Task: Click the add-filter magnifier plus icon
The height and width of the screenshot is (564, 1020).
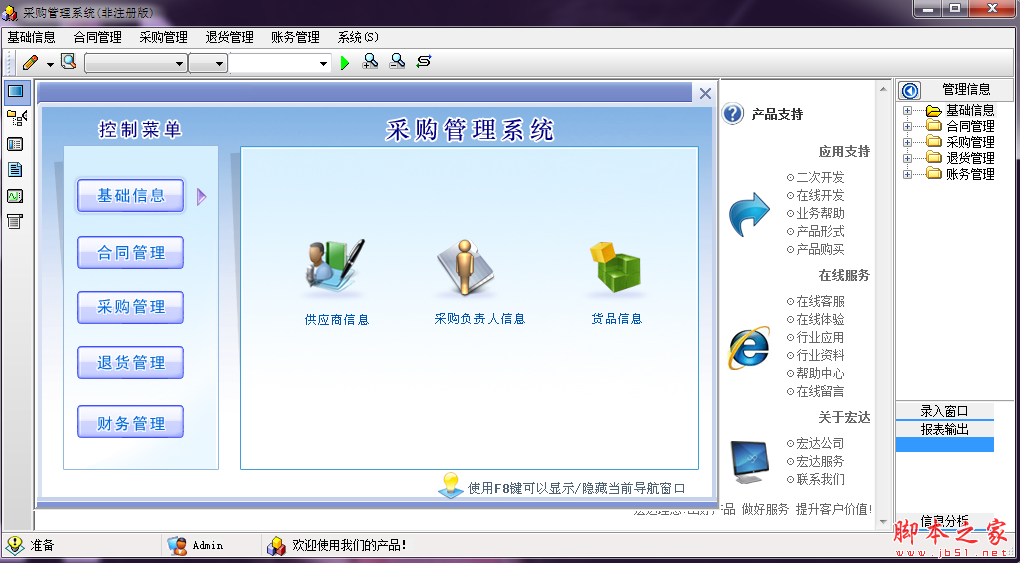Action: [x=370, y=62]
